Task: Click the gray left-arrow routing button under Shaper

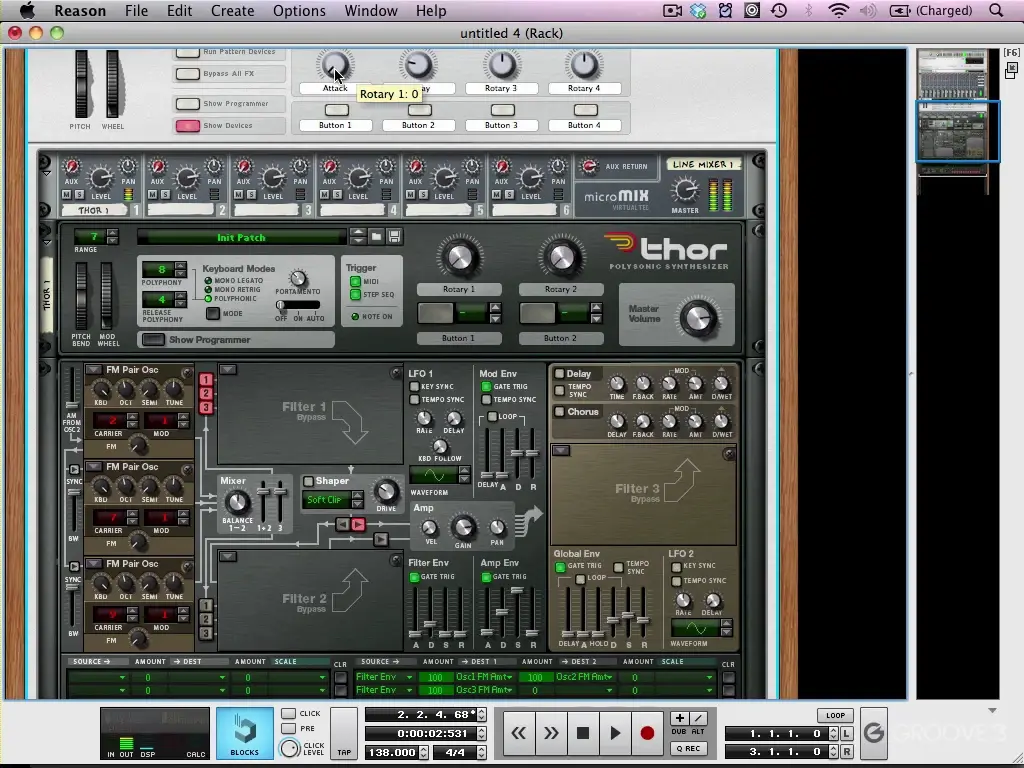Action: (343, 524)
